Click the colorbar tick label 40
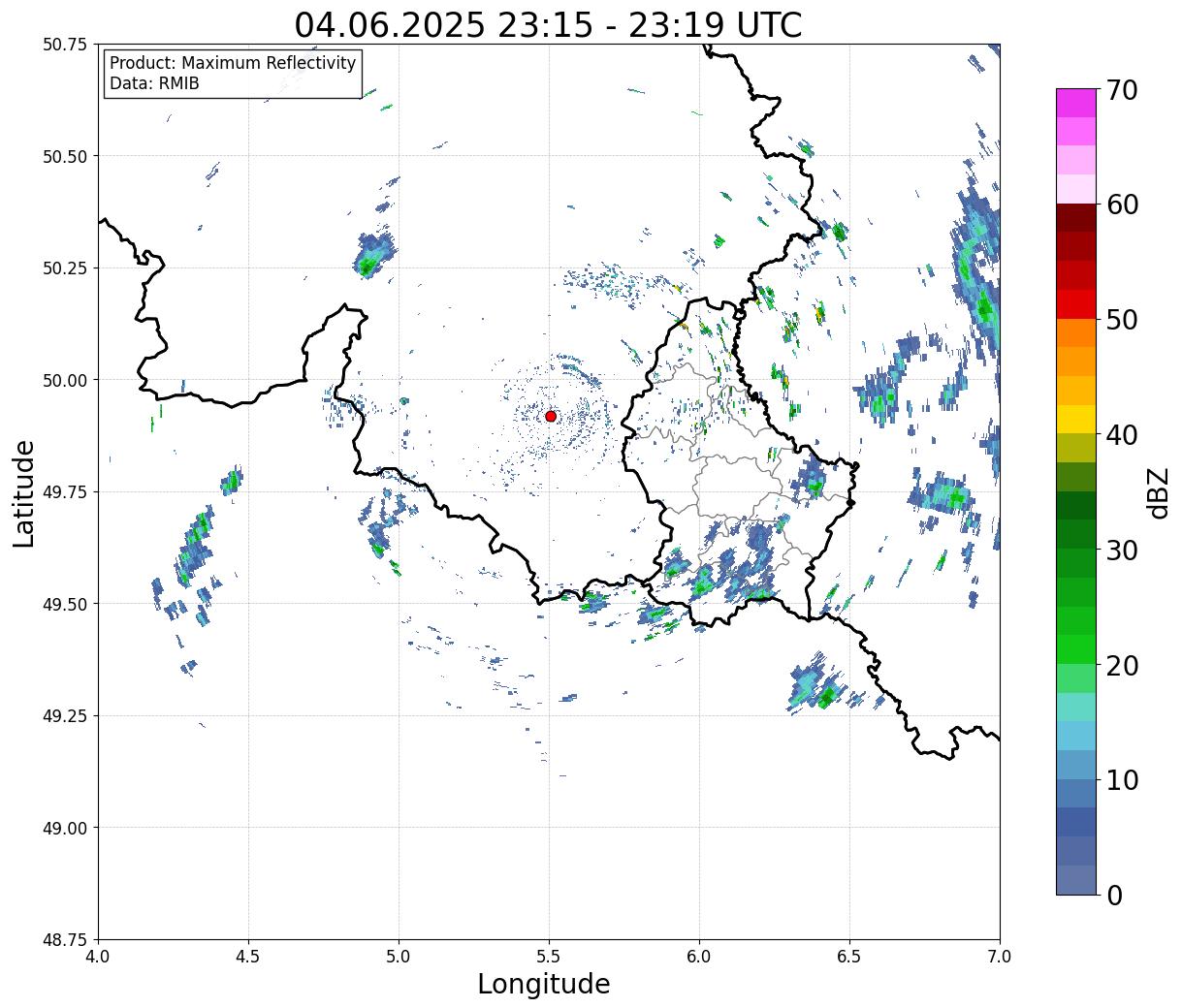 pos(1121,435)
